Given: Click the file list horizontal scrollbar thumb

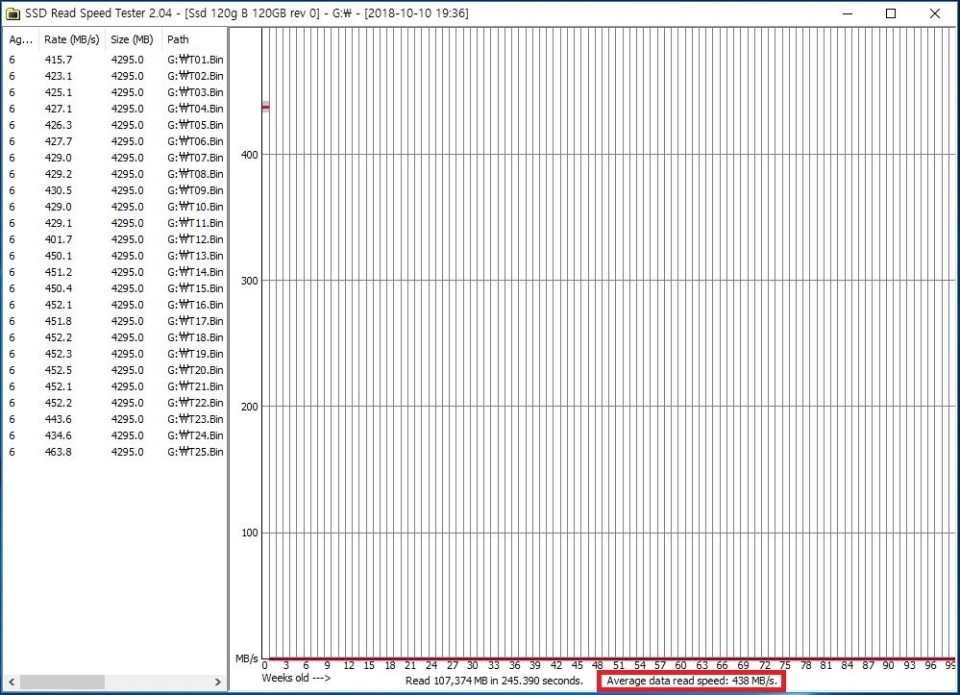Looking at the screenshot, I should coord(62,682).
